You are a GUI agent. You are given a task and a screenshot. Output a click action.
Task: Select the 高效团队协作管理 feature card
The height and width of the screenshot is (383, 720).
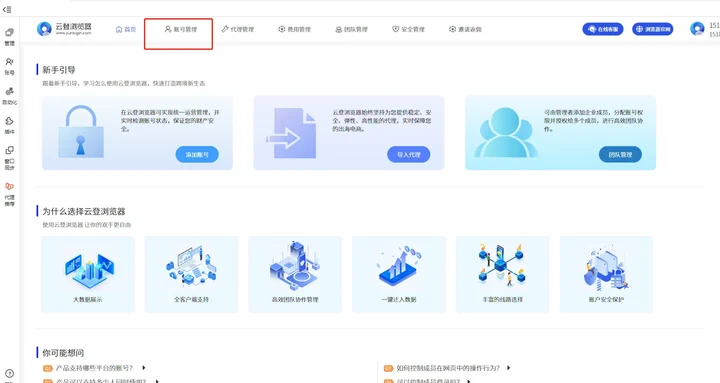click(x=295, y=274)
